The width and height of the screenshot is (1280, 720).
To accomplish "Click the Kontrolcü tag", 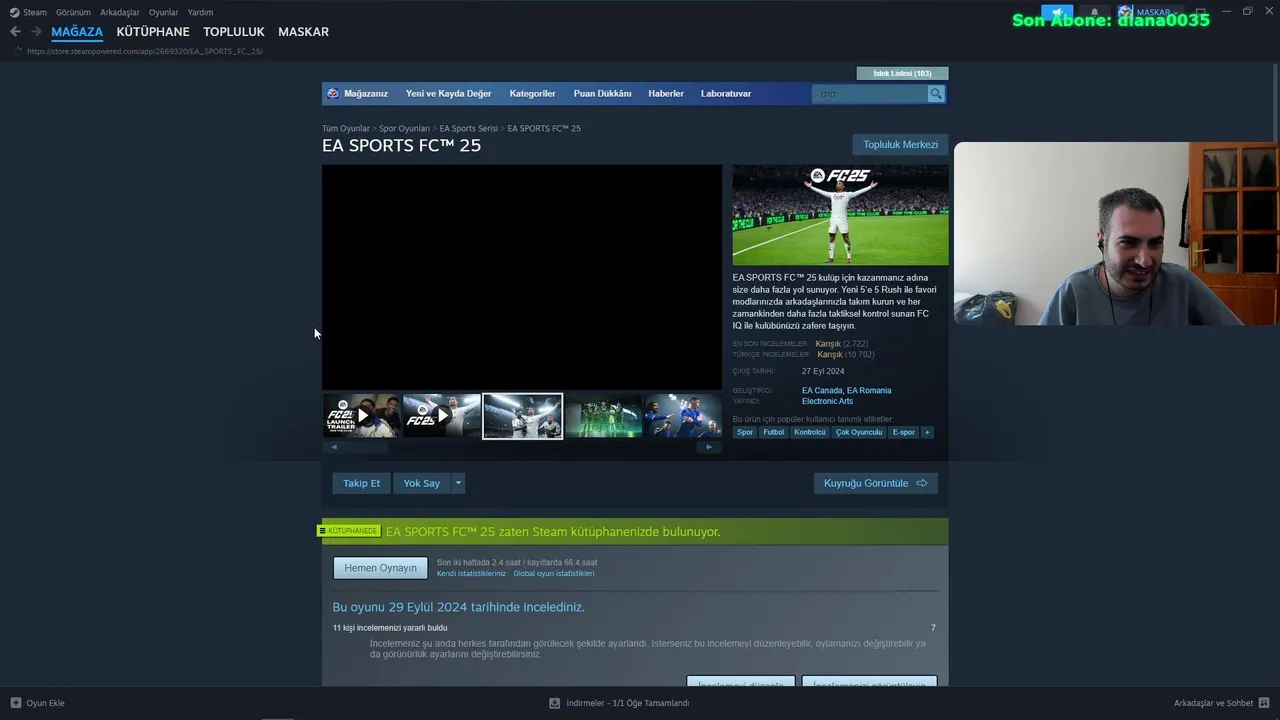I will coord(810,432).
